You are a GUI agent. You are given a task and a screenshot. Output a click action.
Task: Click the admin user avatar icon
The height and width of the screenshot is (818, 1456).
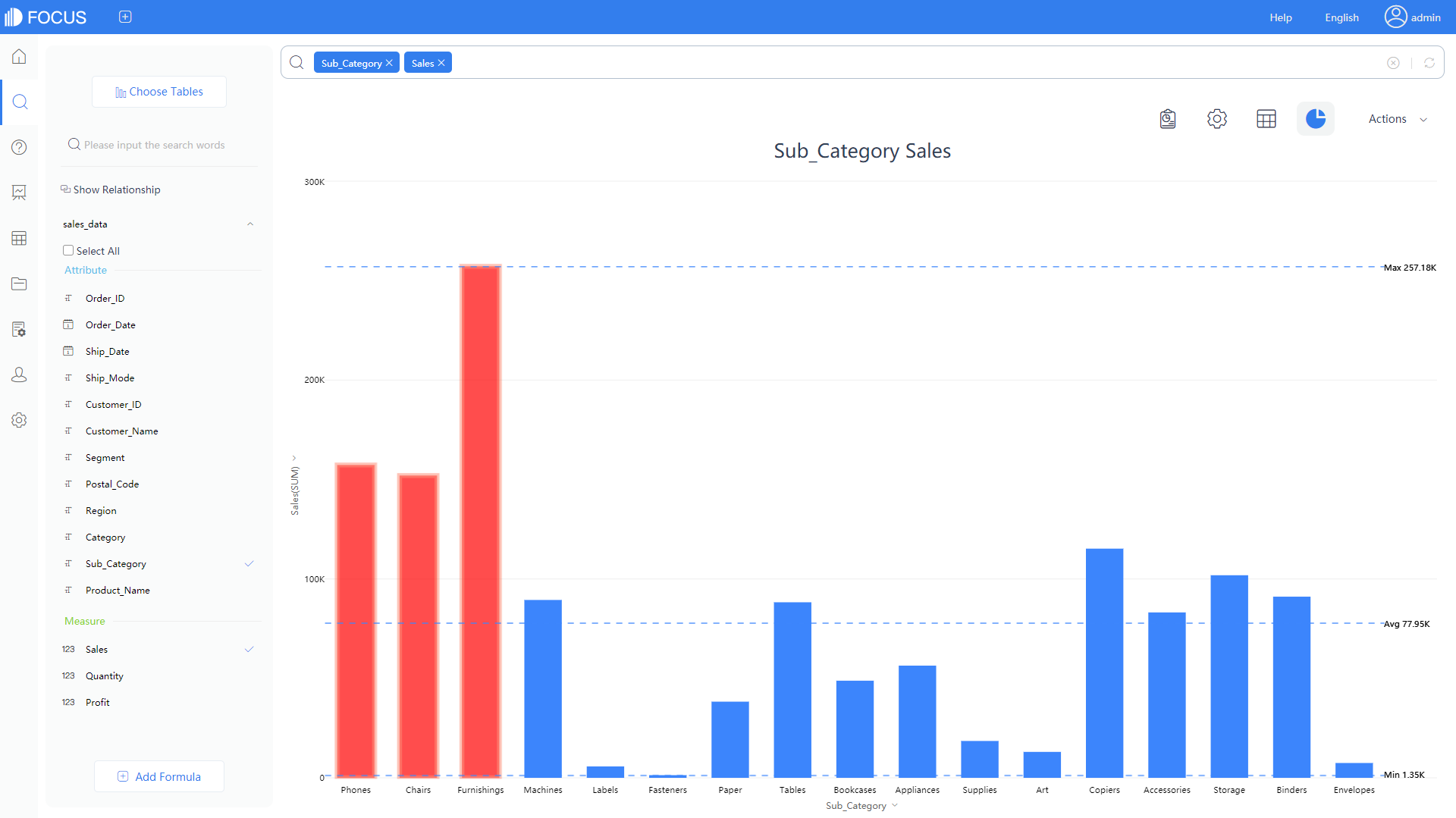[1395, 17]
